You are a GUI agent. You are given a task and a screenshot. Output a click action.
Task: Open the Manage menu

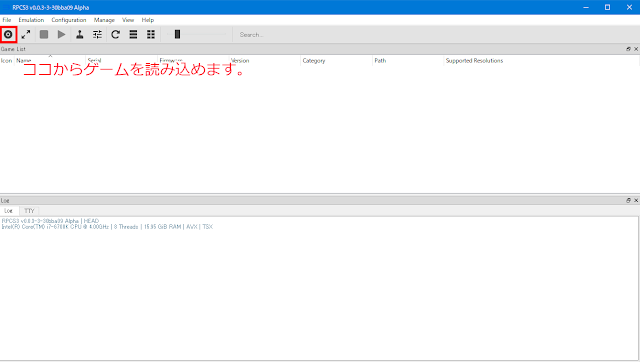pos(104,20)
